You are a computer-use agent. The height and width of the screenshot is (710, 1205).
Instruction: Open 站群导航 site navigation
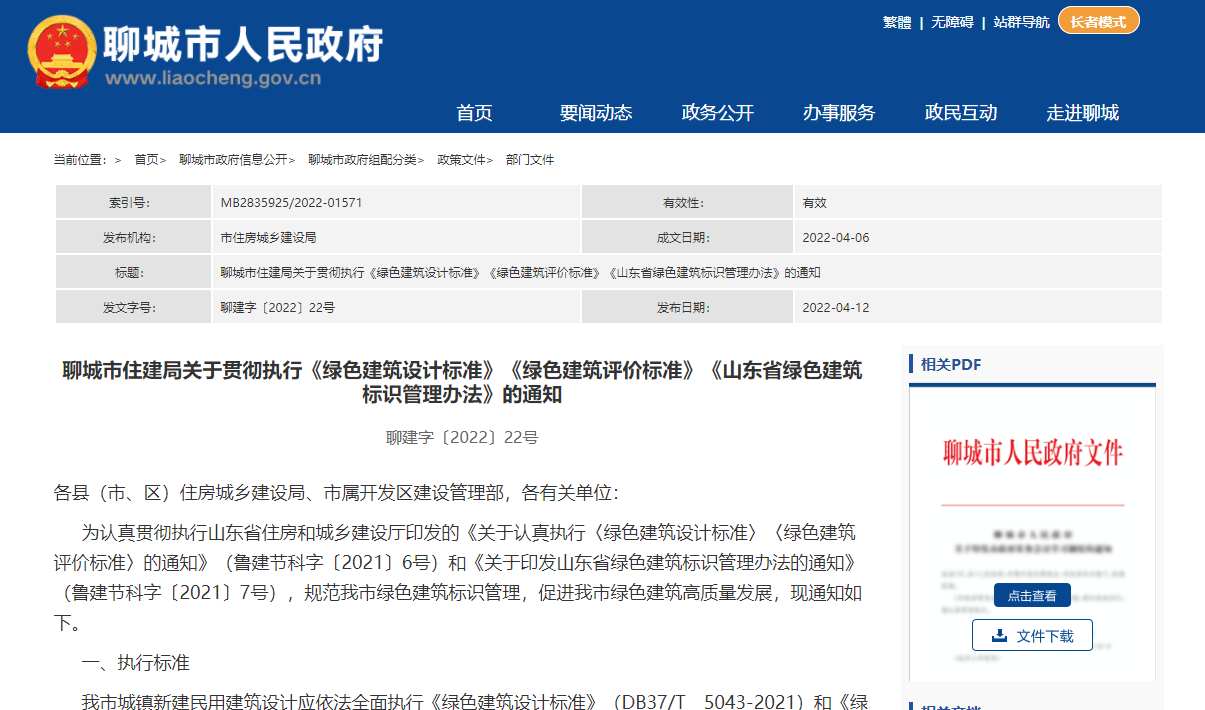(1022, 22)
